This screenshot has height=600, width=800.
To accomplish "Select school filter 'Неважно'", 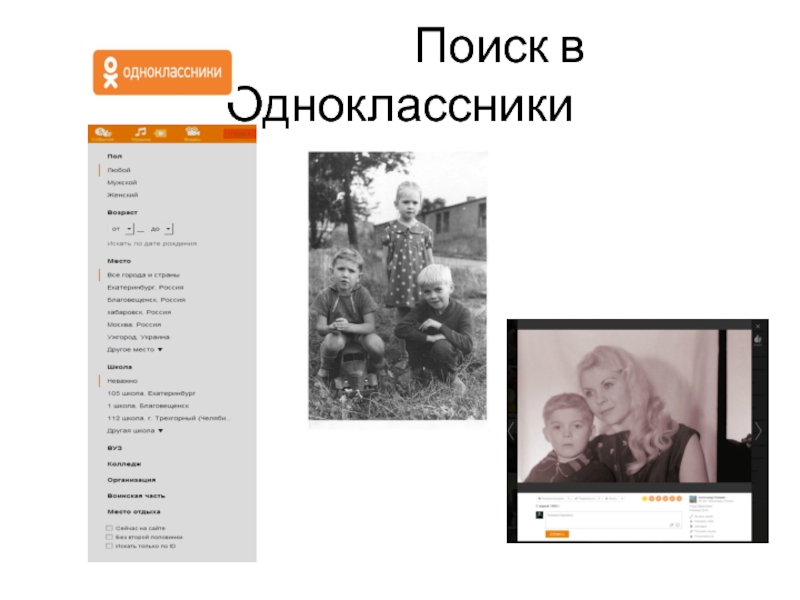I will pyautogui.click(x=122, y=381).
